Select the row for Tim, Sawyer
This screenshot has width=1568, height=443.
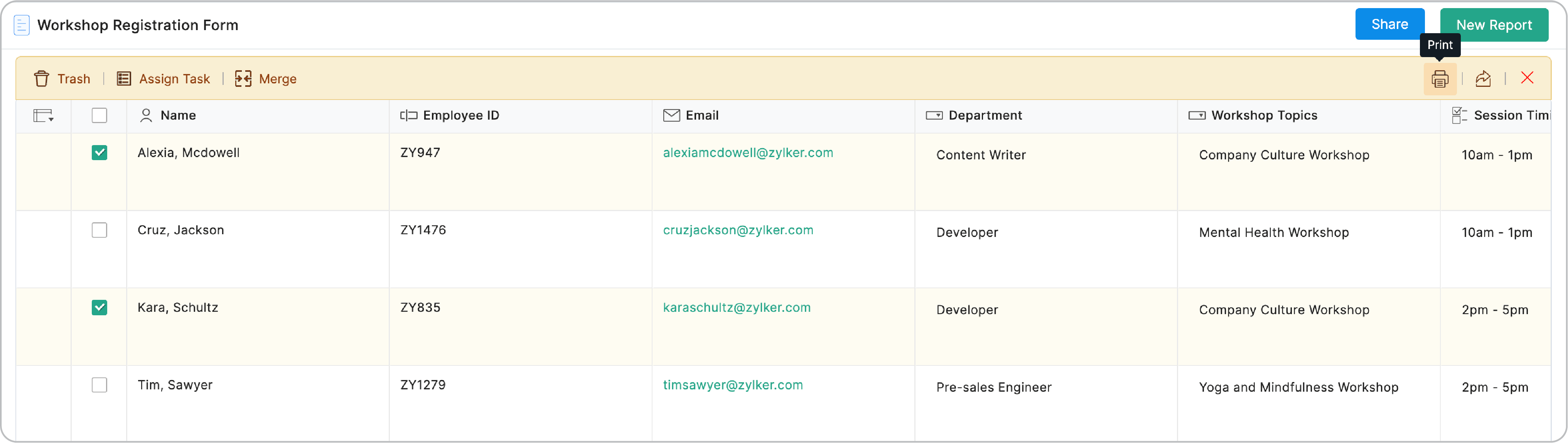(x=99, y=384)
